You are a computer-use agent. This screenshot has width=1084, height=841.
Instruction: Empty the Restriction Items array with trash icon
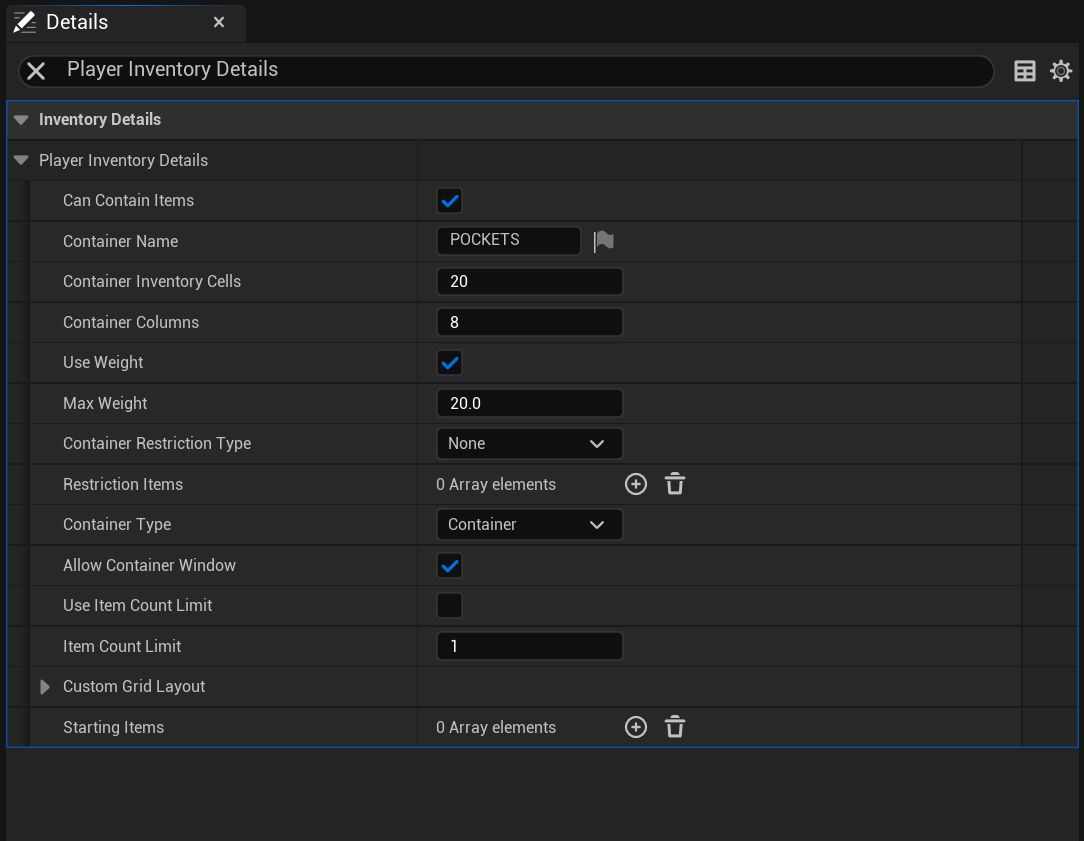(675, 484)
